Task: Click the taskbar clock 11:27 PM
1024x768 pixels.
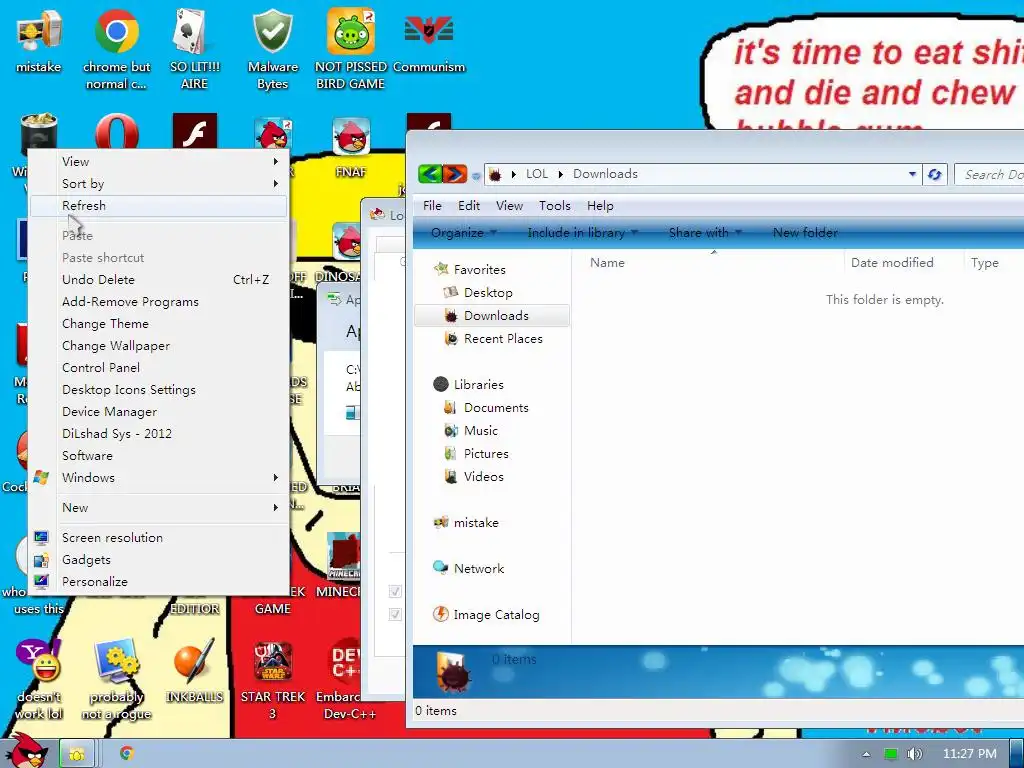Action: (x=969, y=754)
